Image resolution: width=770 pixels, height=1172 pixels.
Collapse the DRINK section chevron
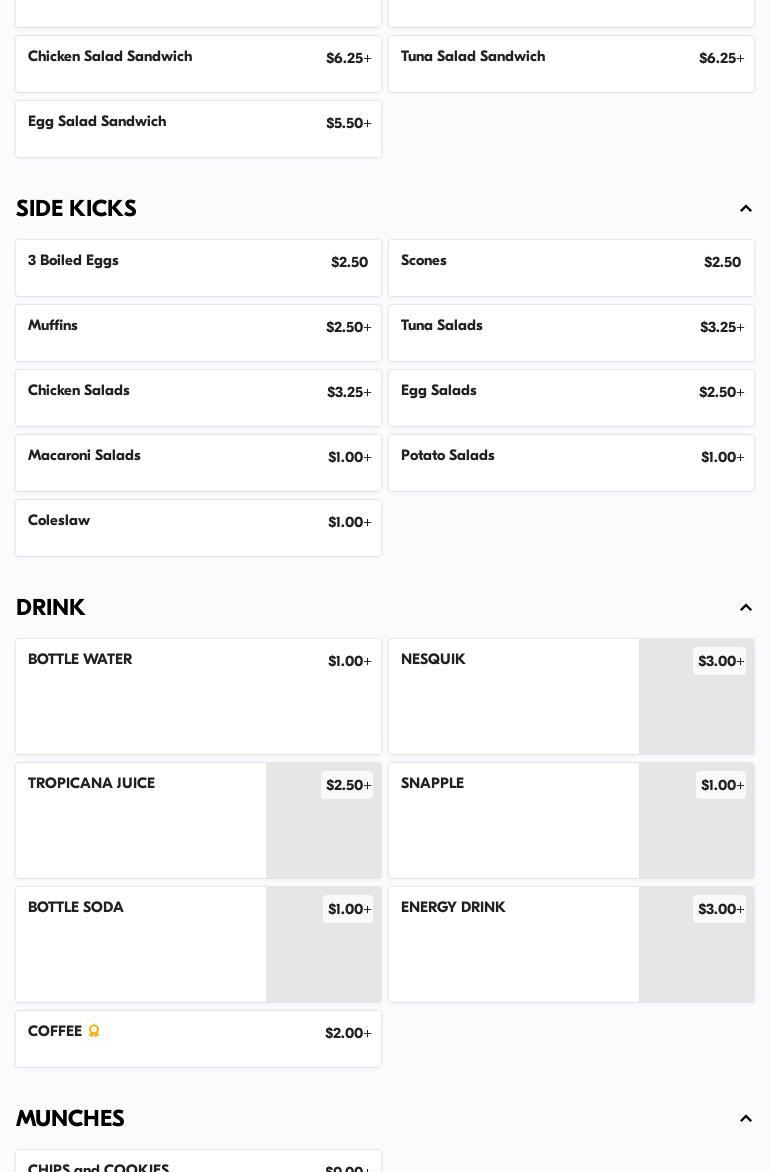tap(745, 608)
